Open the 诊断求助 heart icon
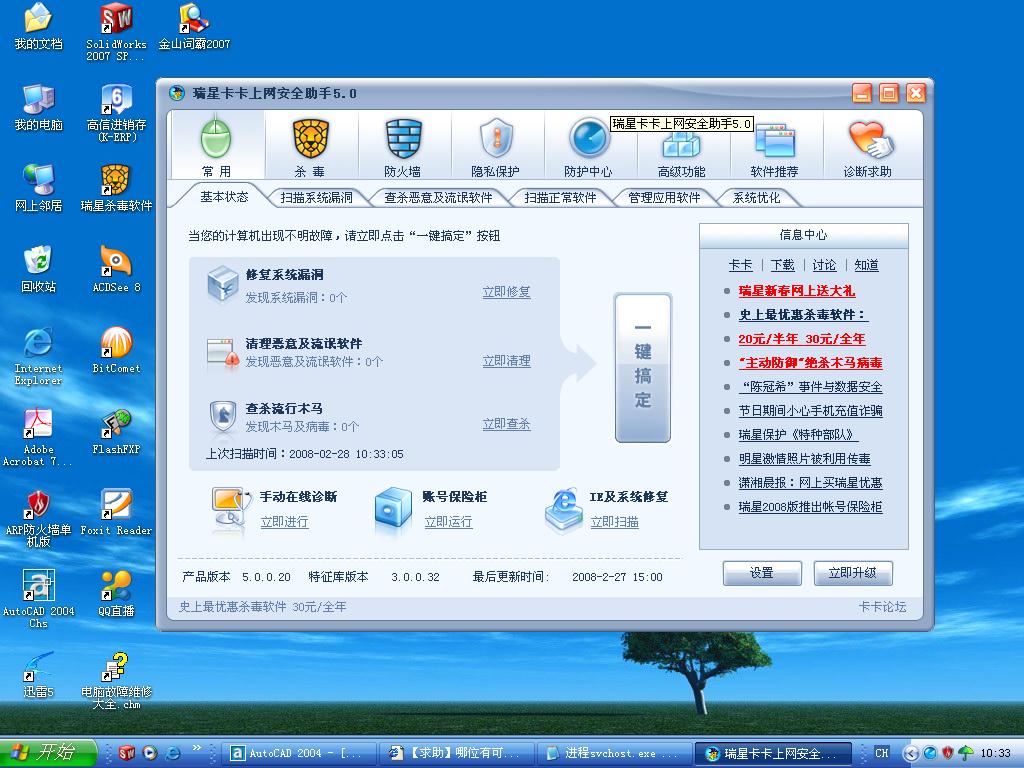1024x768 pixels. click(871, 140)
